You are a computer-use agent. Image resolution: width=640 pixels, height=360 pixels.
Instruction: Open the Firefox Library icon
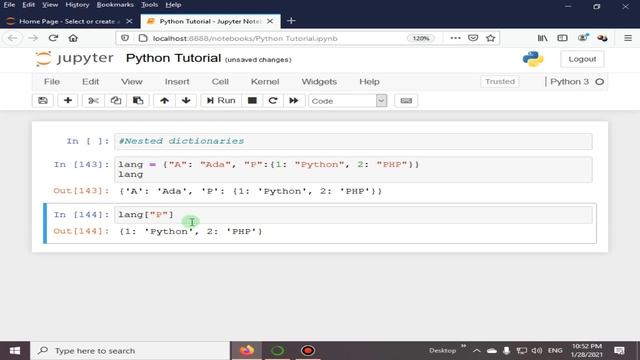[542, 38]
